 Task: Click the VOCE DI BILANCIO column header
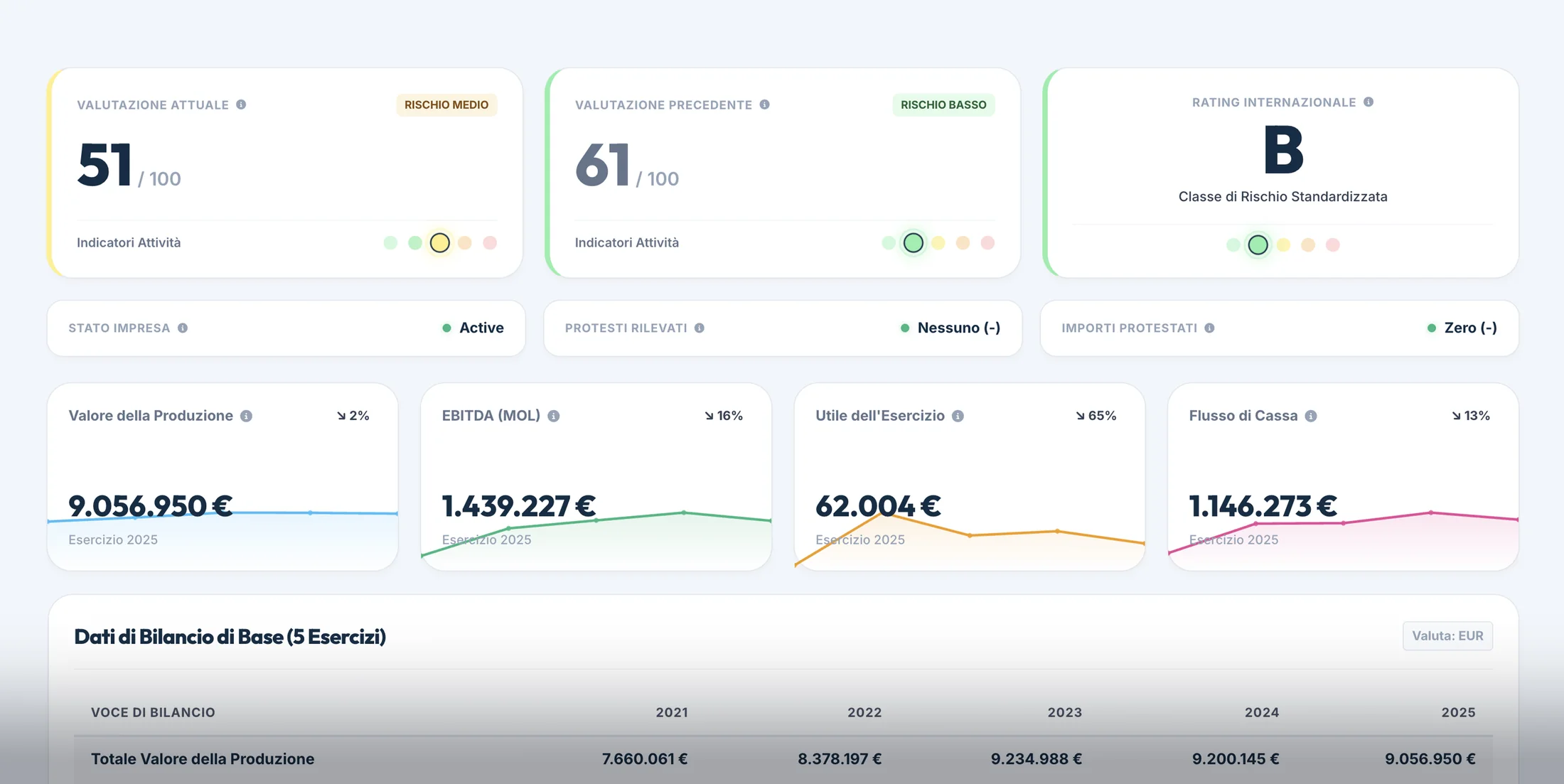[x=153, y=712]
